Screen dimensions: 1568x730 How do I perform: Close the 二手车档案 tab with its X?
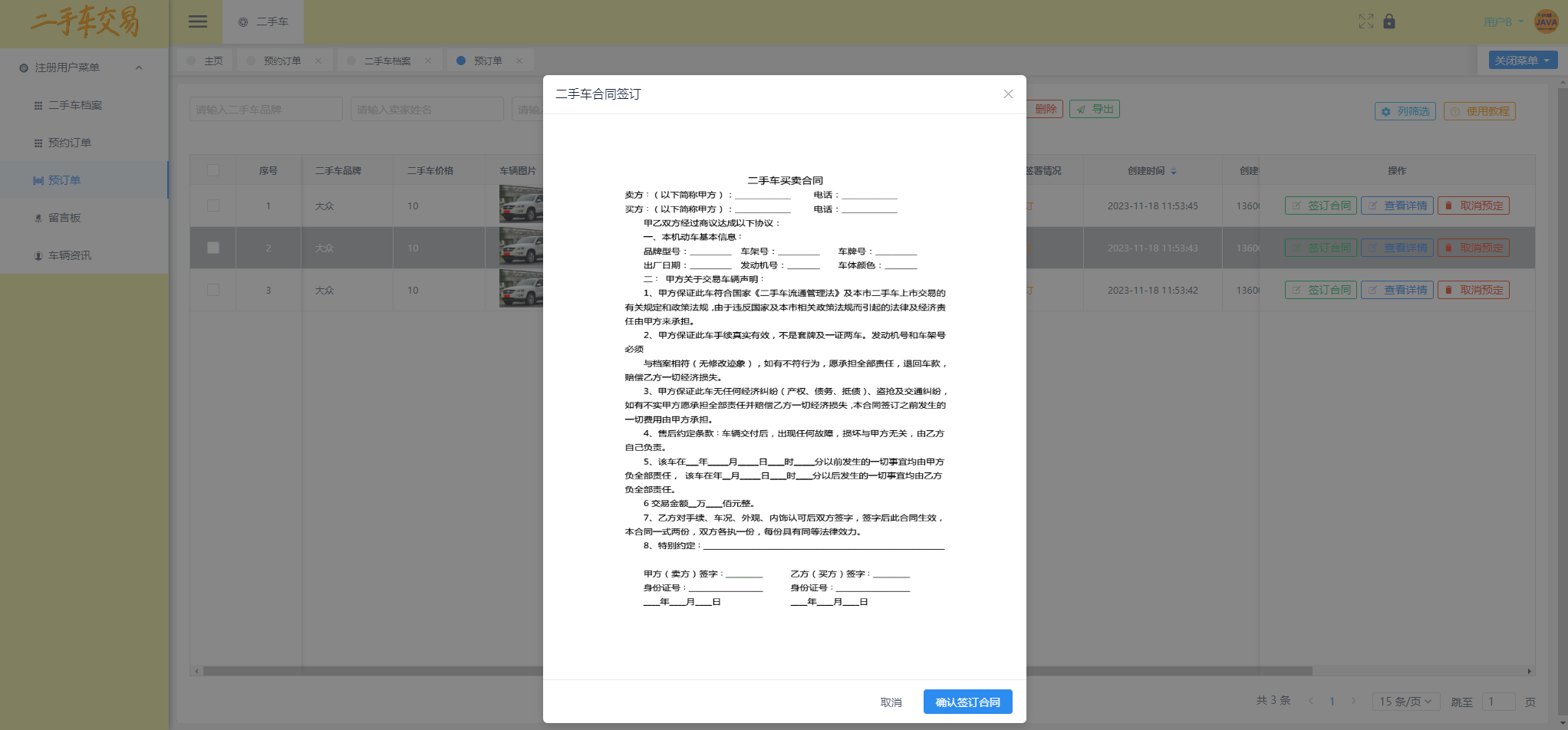point(428,61)
